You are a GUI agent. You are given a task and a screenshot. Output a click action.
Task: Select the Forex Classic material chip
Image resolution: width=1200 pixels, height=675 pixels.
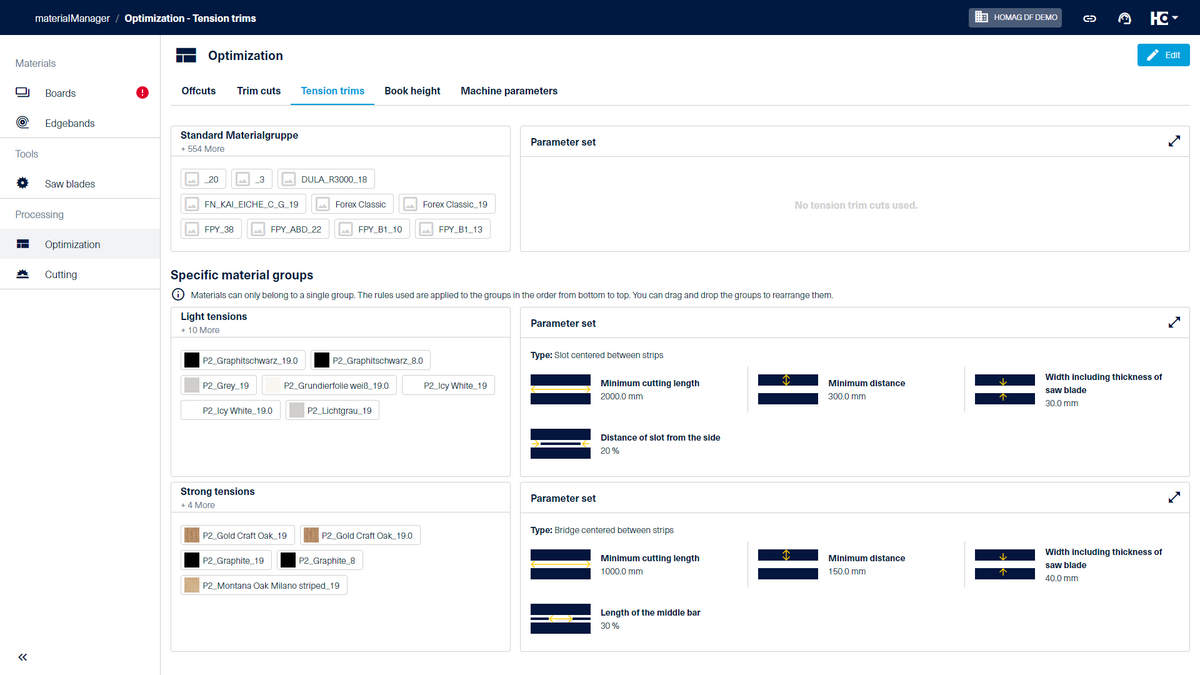point(351,204)
